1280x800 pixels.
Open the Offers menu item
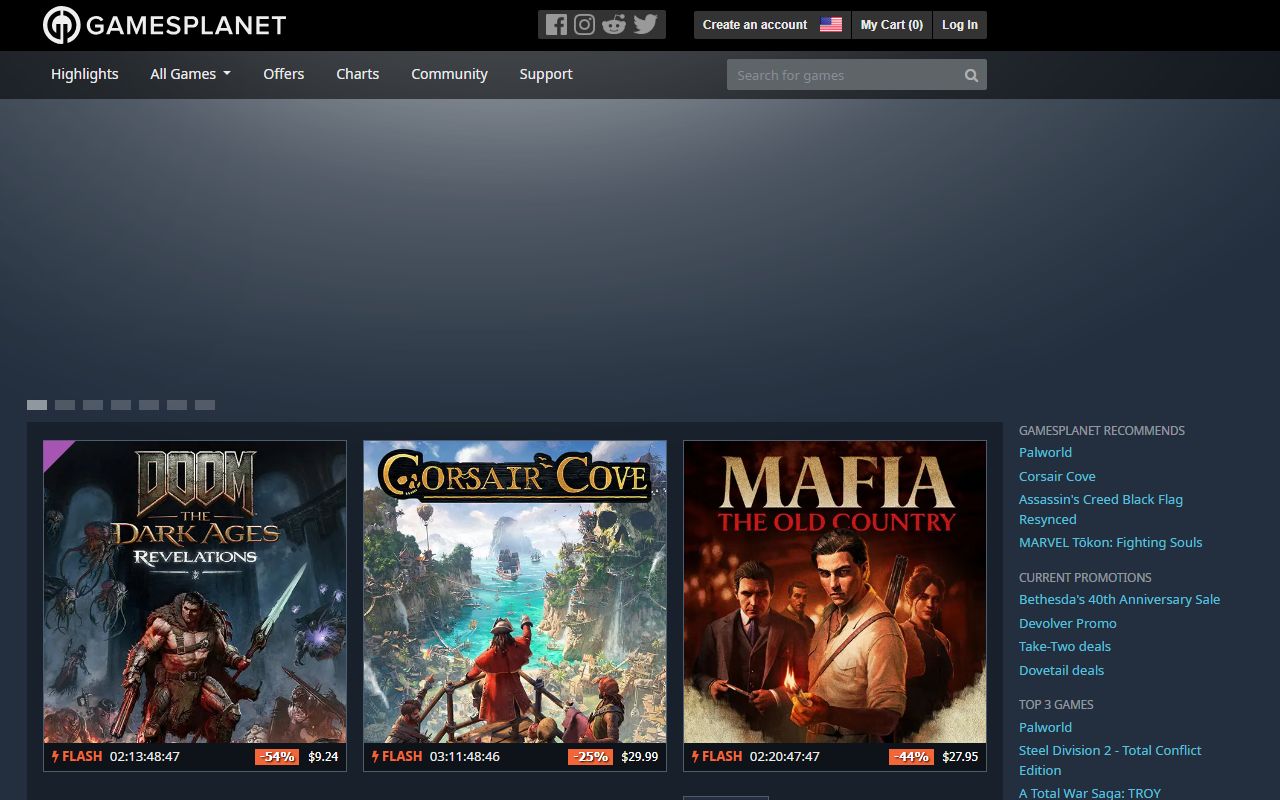coord(284,74)
